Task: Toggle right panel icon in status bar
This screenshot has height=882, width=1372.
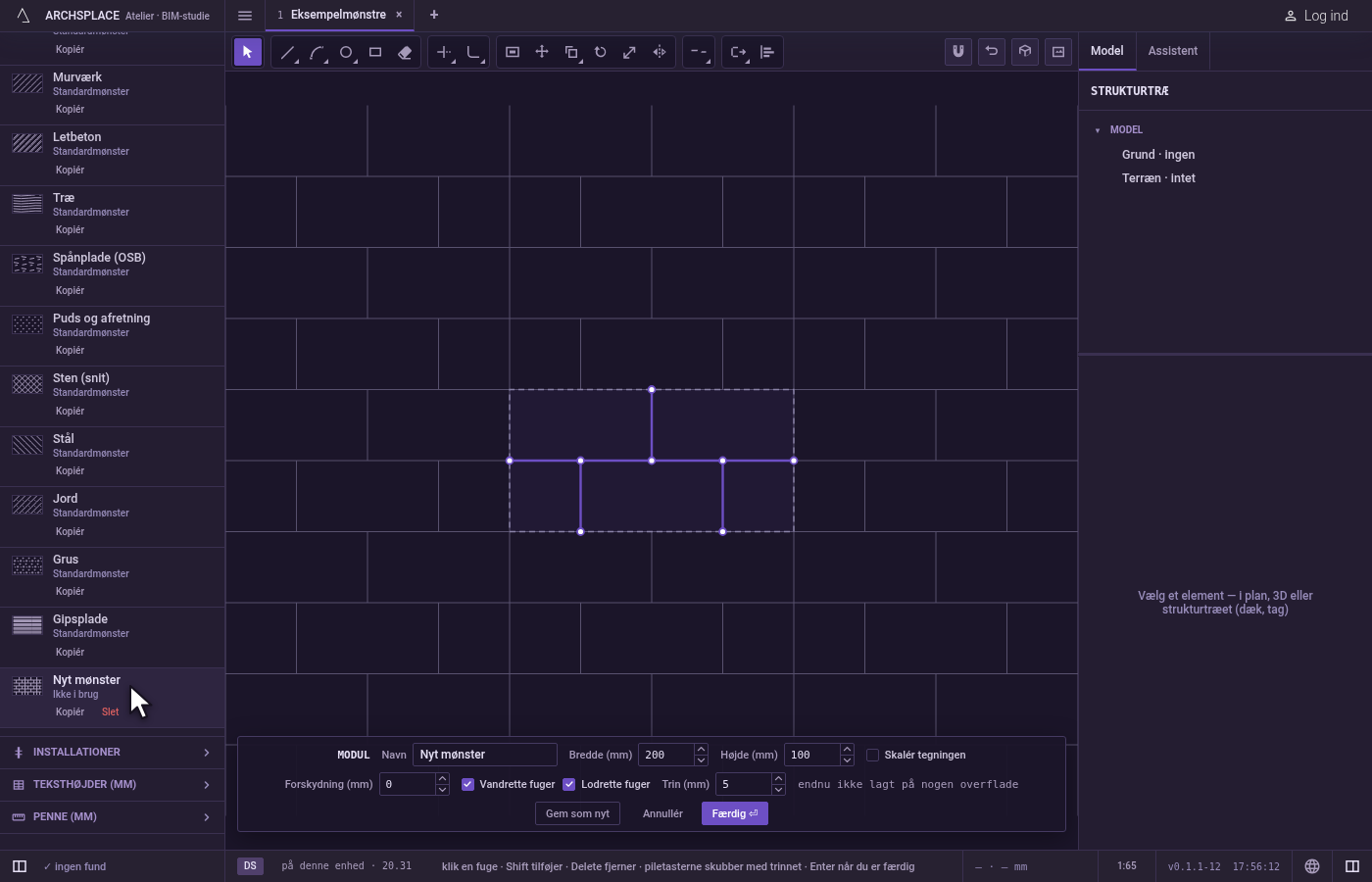Action: point(1352,866)
